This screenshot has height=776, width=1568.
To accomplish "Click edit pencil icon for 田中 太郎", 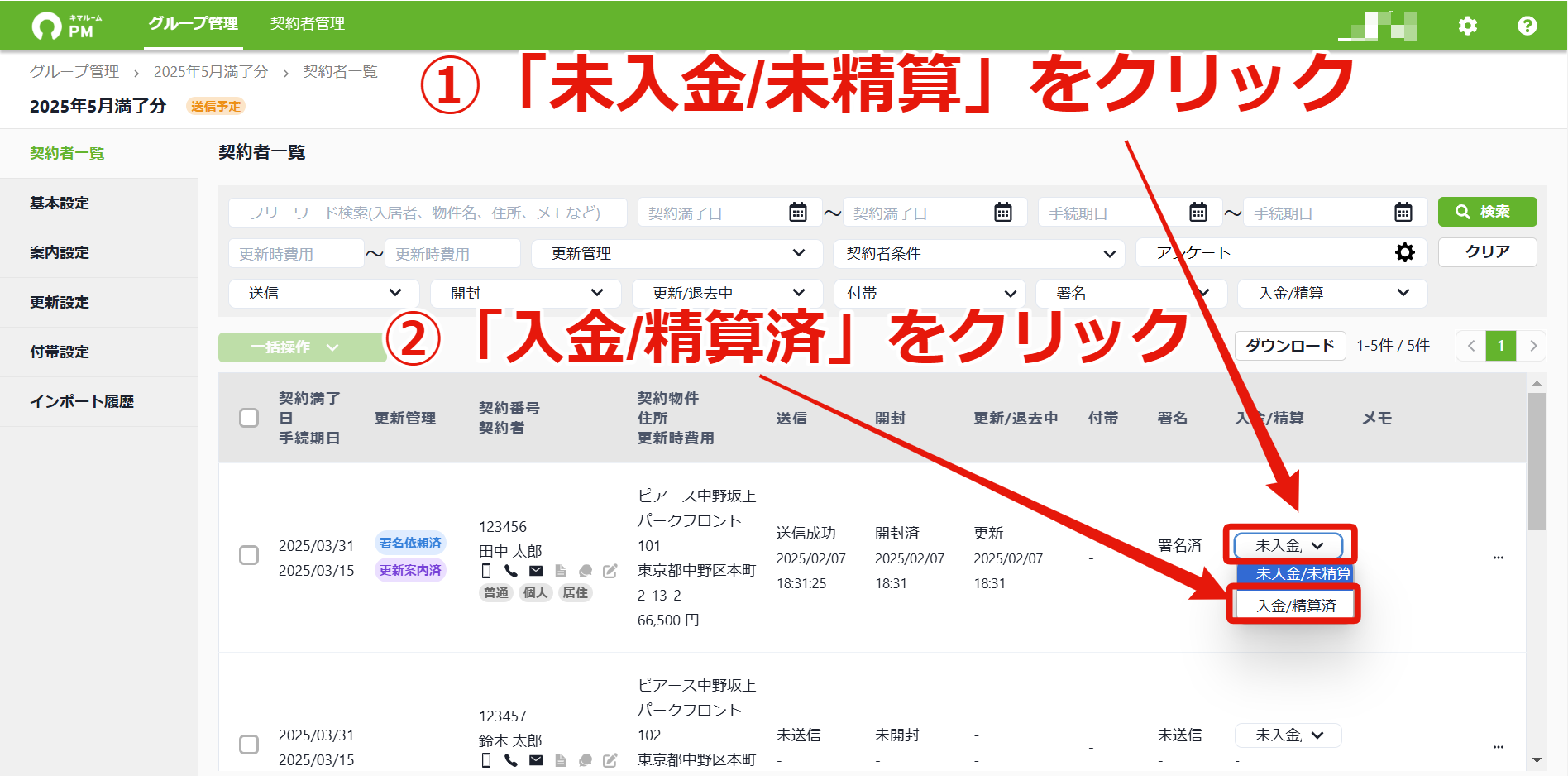I will pyautogui.click(x=610, y=571).
